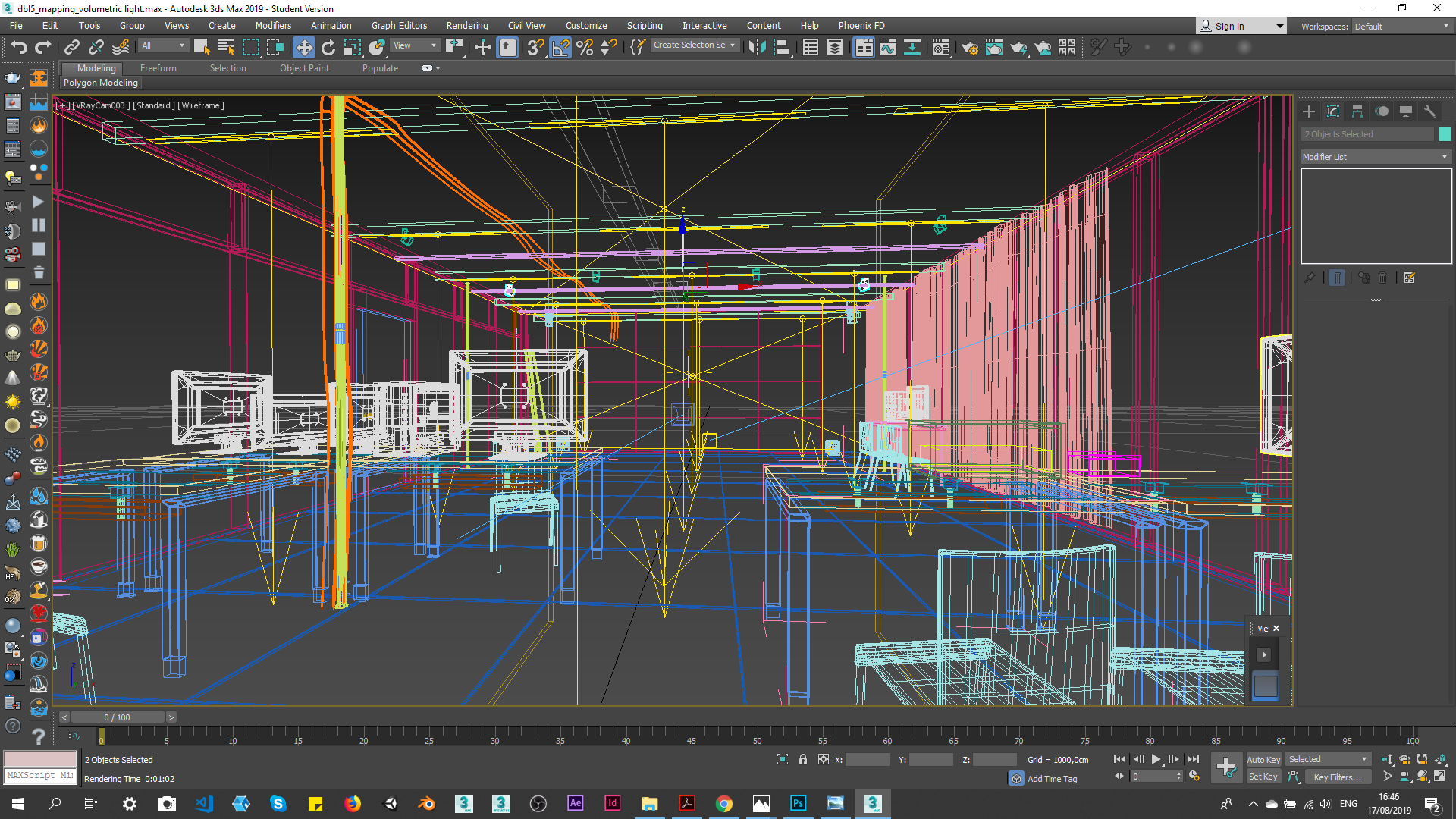Viewport: 1456px width, 819px height.
Task: Toggle Selection Lock padlock icon
Action: [x=802, y=759]
